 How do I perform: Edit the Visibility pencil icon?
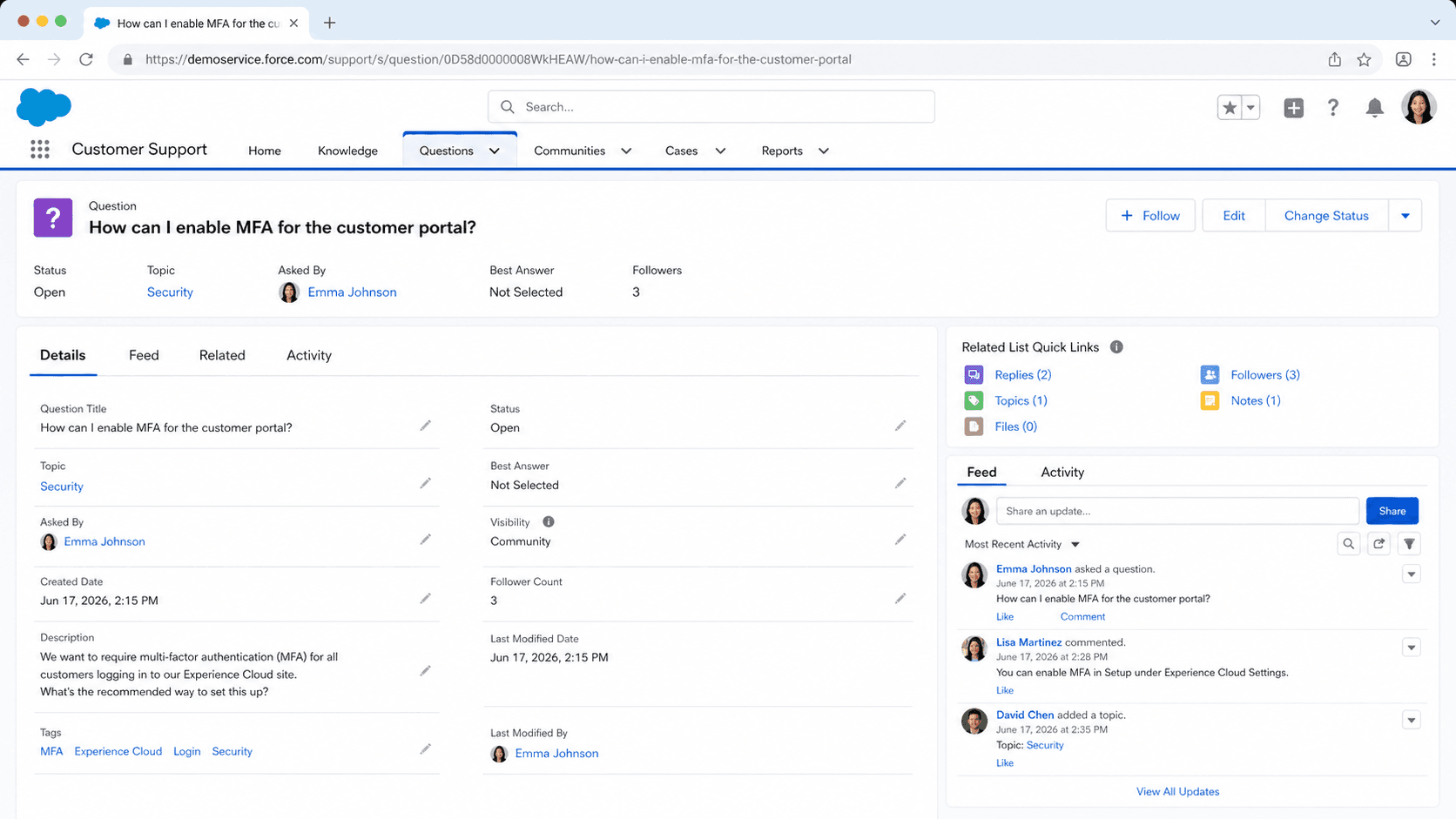[x=900, y=540]
